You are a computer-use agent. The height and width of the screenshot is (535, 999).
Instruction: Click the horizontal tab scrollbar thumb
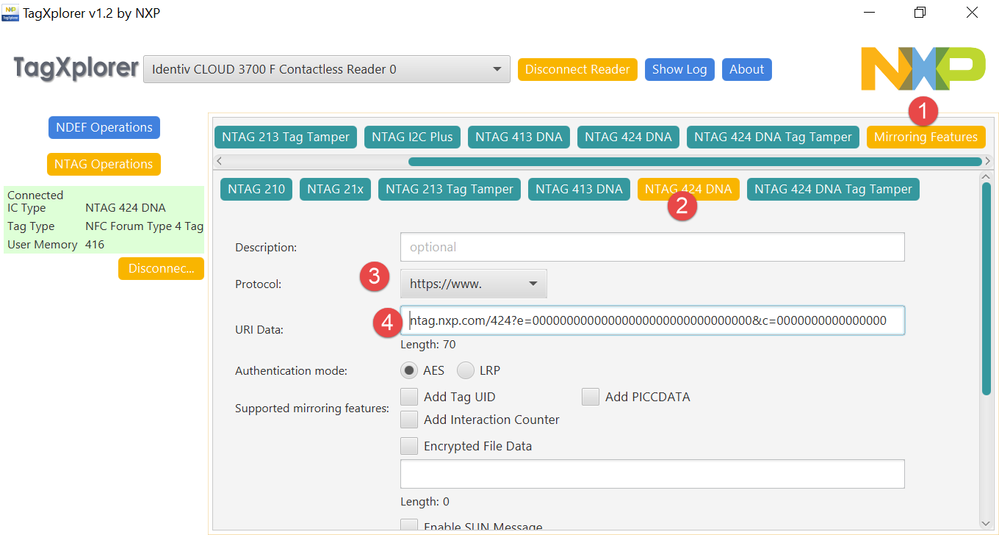[x=694, y=161]
